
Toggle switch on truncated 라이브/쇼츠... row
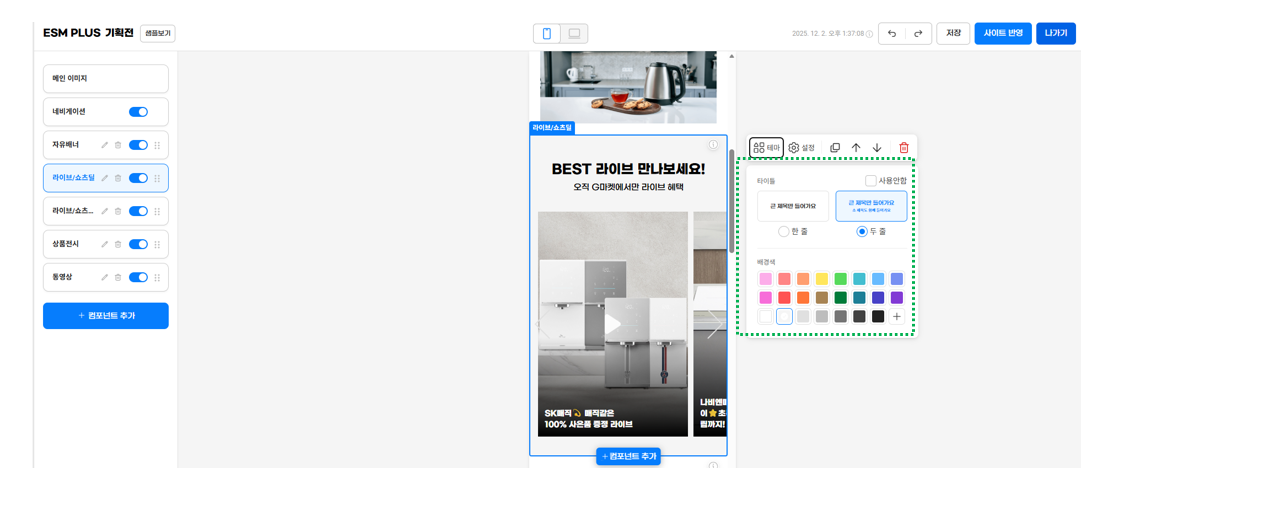pos(138,211)
